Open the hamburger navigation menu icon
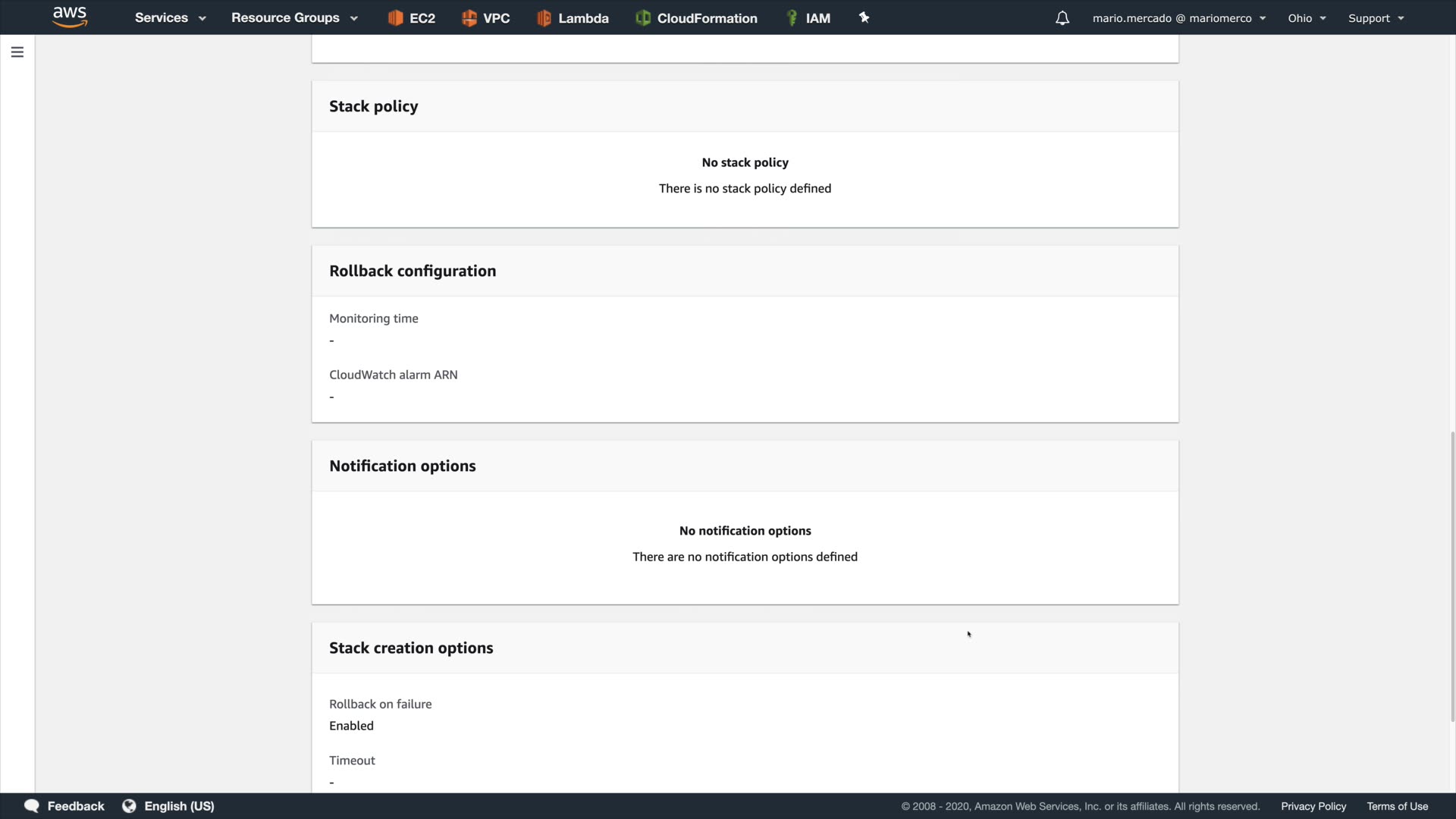The width and height of the screenshot is (1456, 819). 17,52
